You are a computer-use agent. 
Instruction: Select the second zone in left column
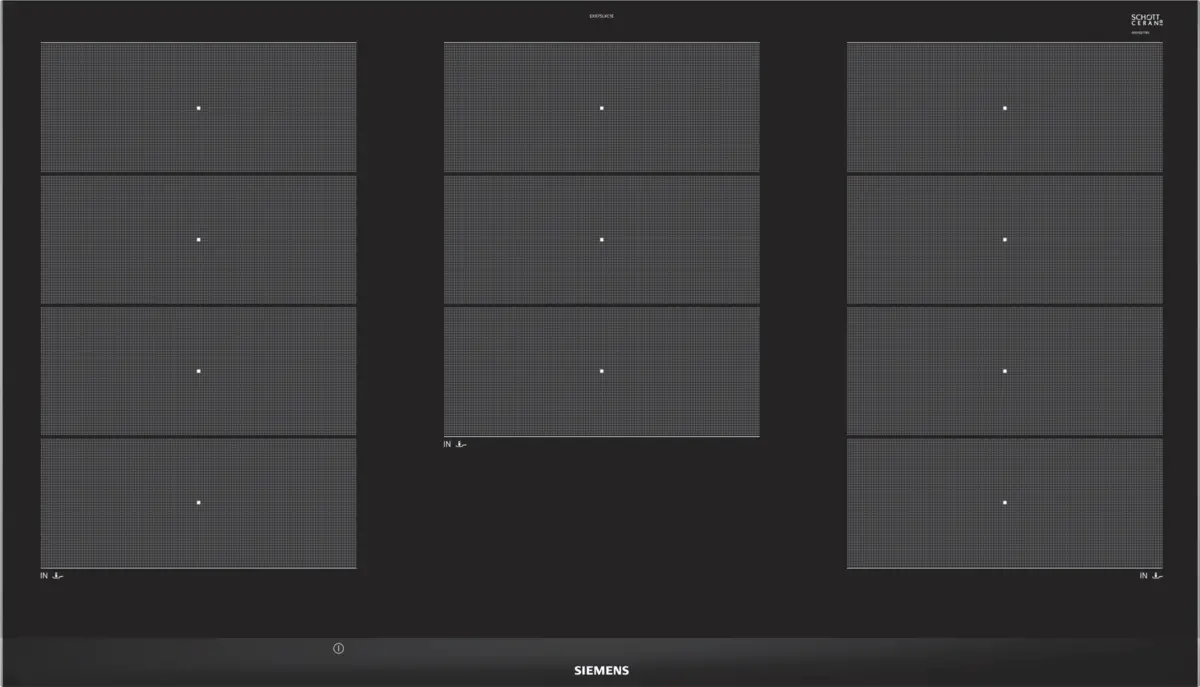pyautogui.click(x=199, y=240)
